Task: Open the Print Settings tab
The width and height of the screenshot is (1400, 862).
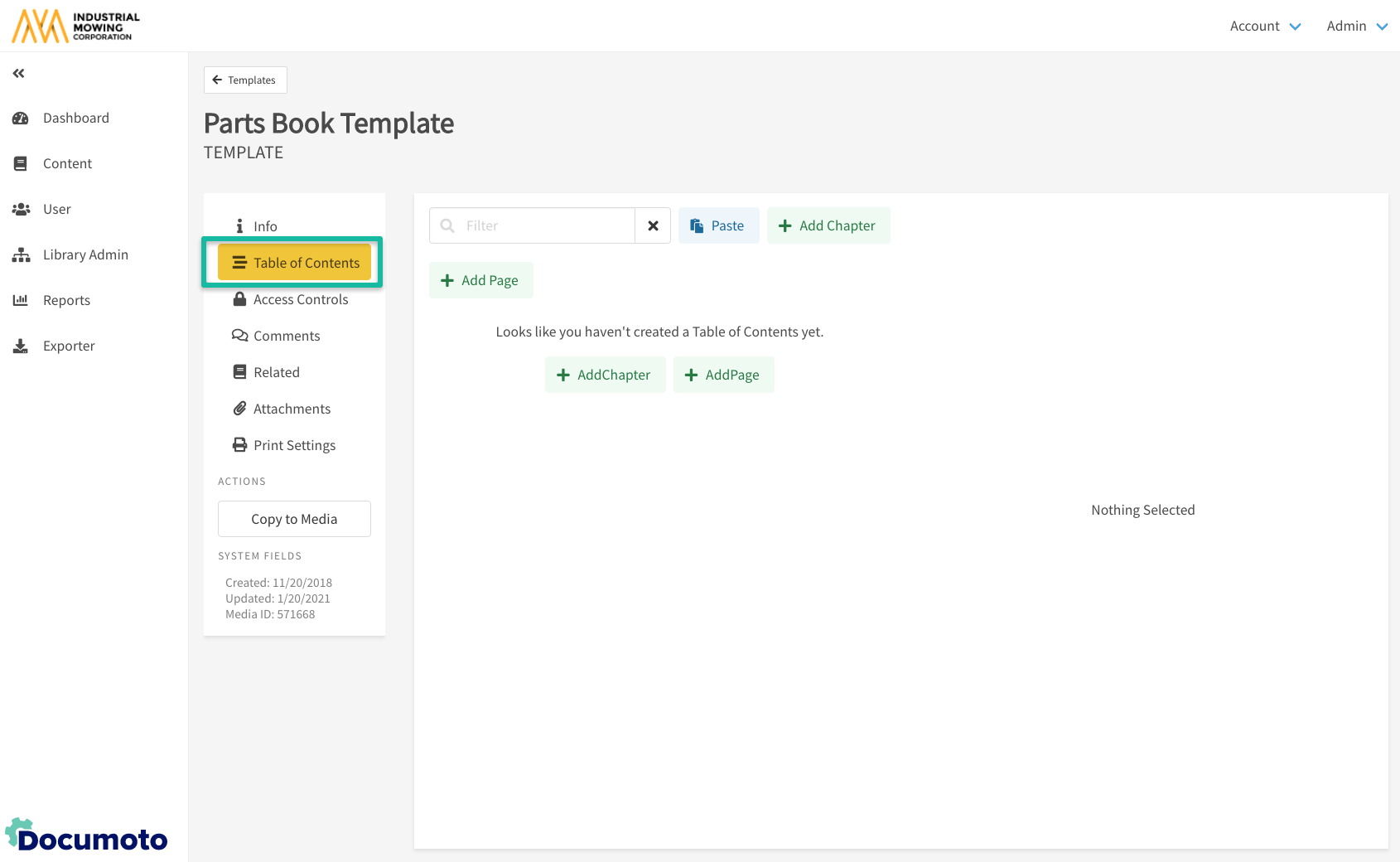Action: tap(294, 445)
